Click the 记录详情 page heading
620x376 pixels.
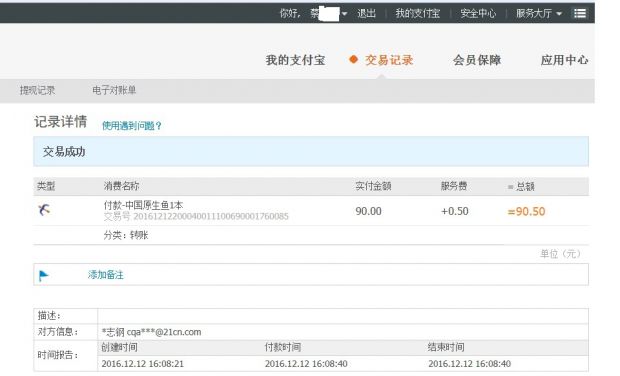(x=60, y=122)
